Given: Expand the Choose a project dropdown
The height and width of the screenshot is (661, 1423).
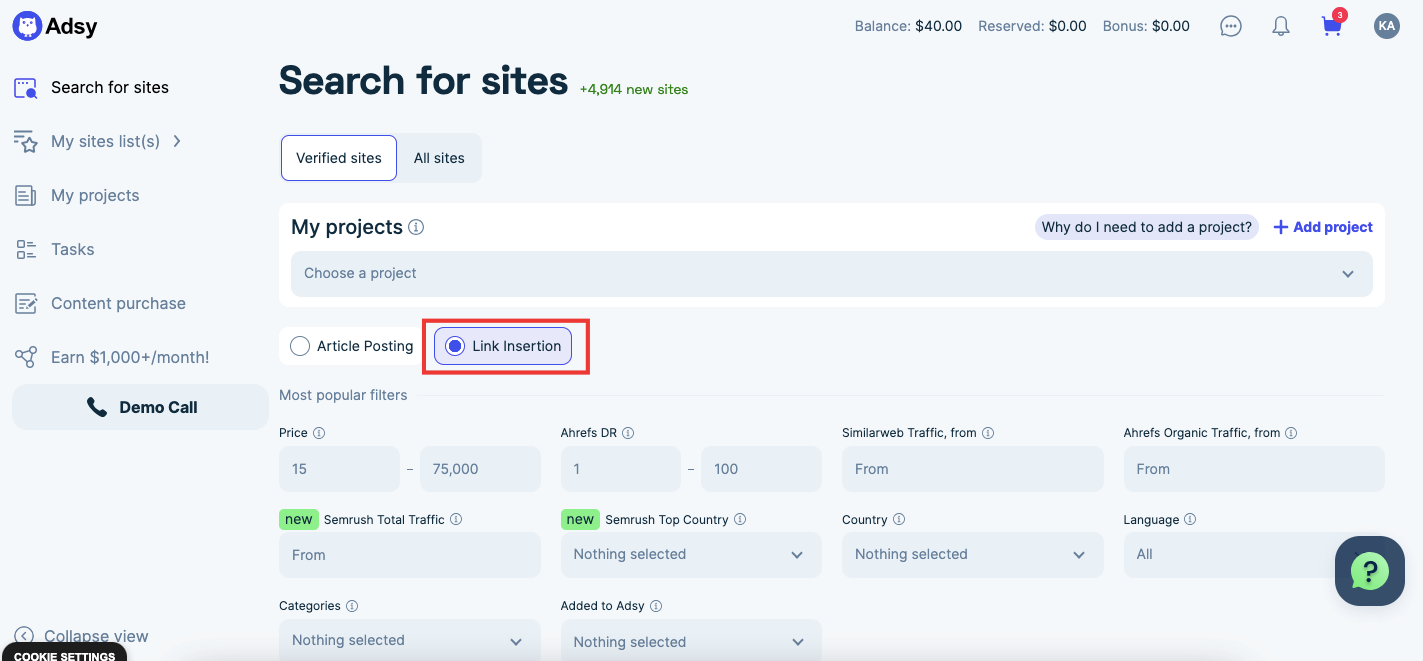Looking at the screenshot, I should (x=831, y=274).
